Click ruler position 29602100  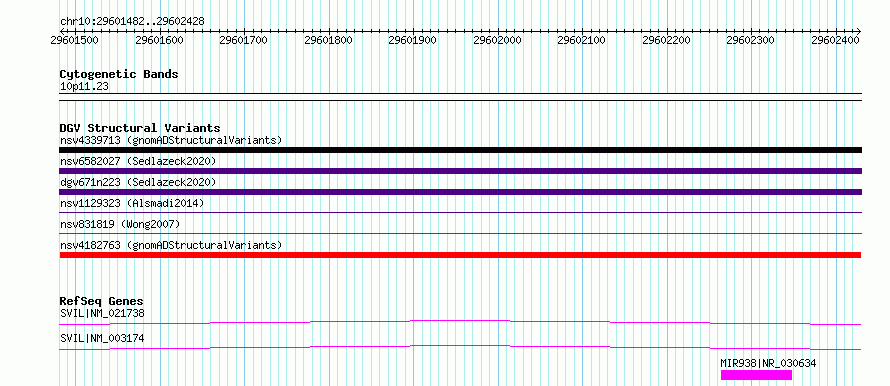tap(582, 40)
